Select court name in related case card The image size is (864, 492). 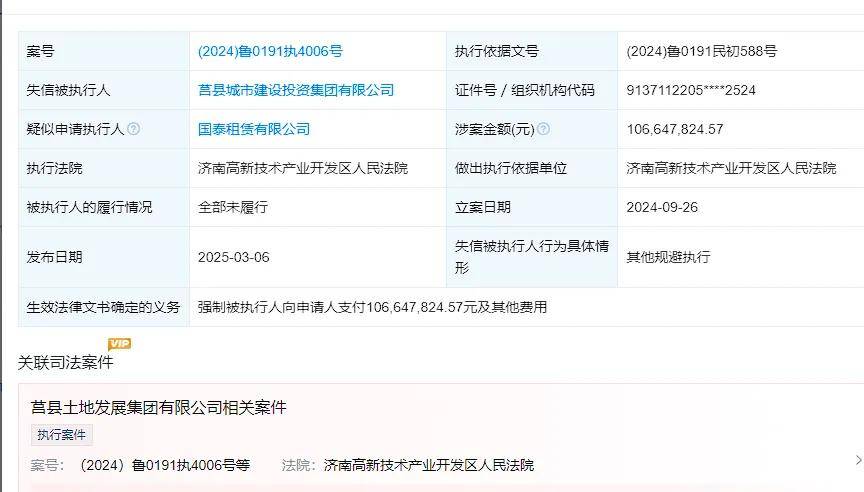(x=429, y=465)
